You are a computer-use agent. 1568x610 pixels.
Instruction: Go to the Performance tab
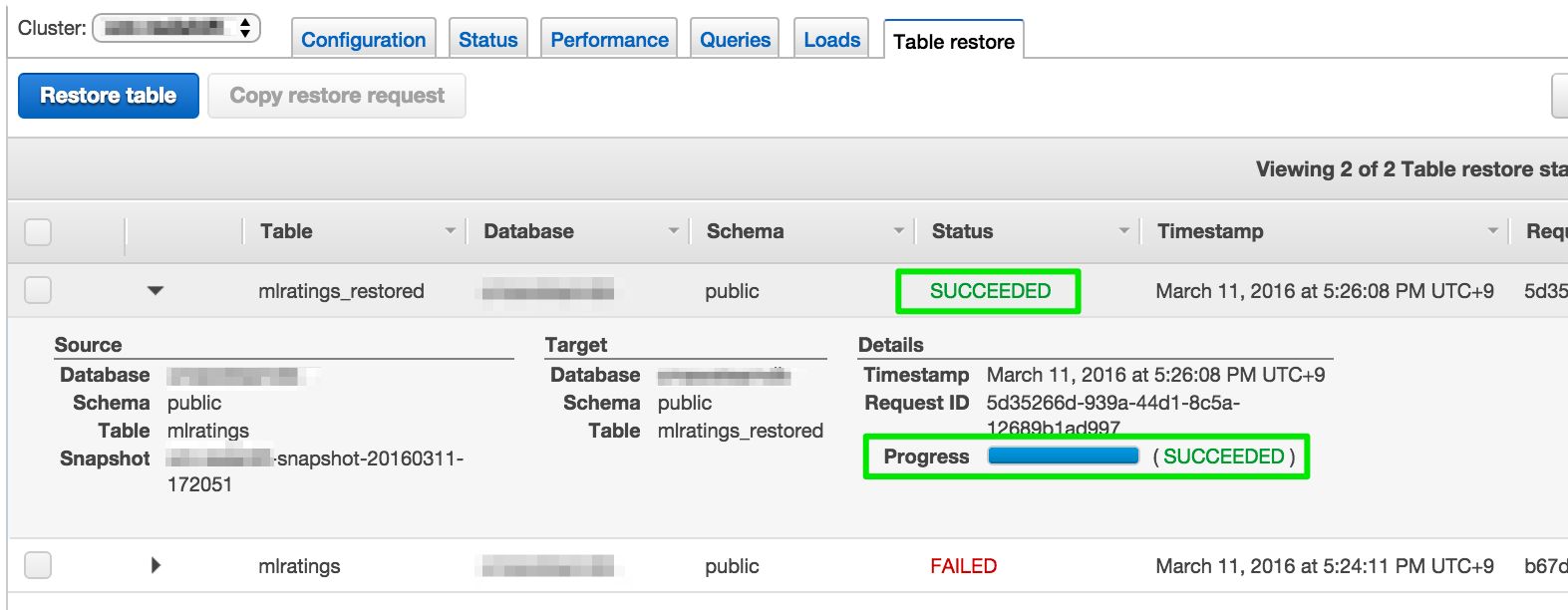point(609,40)
